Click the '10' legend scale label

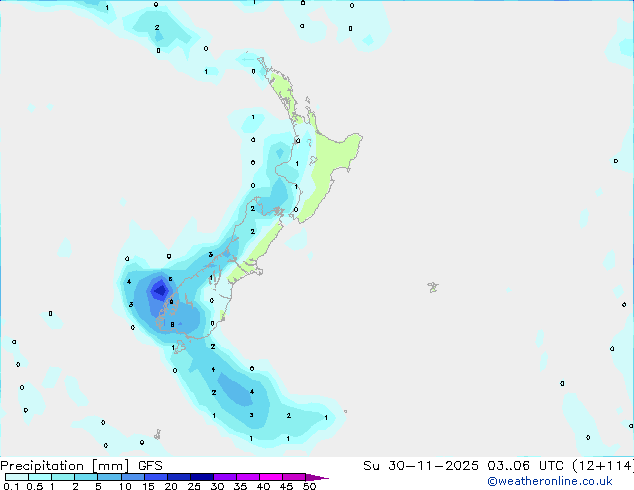pos(125,486)
